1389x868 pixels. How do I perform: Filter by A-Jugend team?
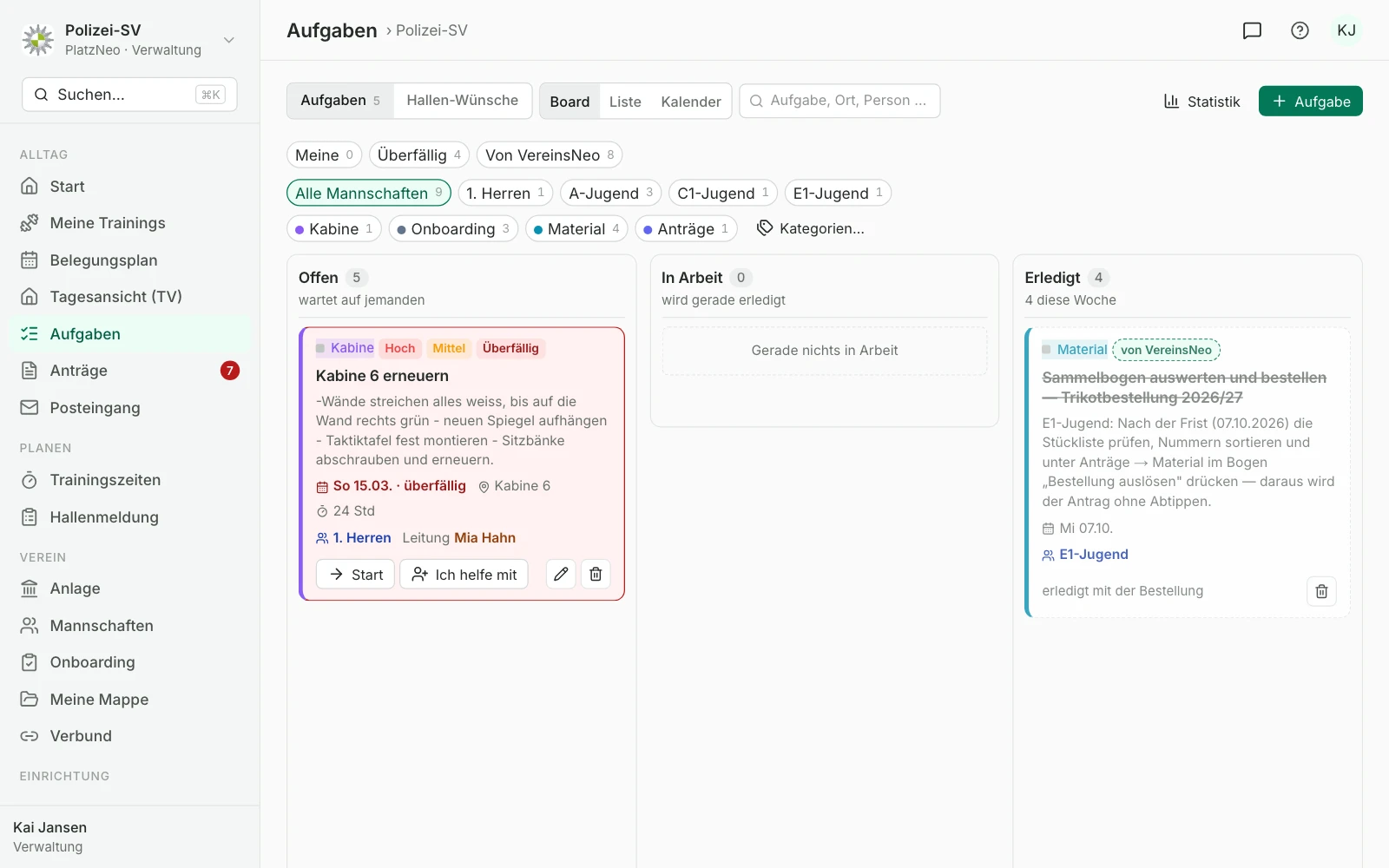point(610,193)
